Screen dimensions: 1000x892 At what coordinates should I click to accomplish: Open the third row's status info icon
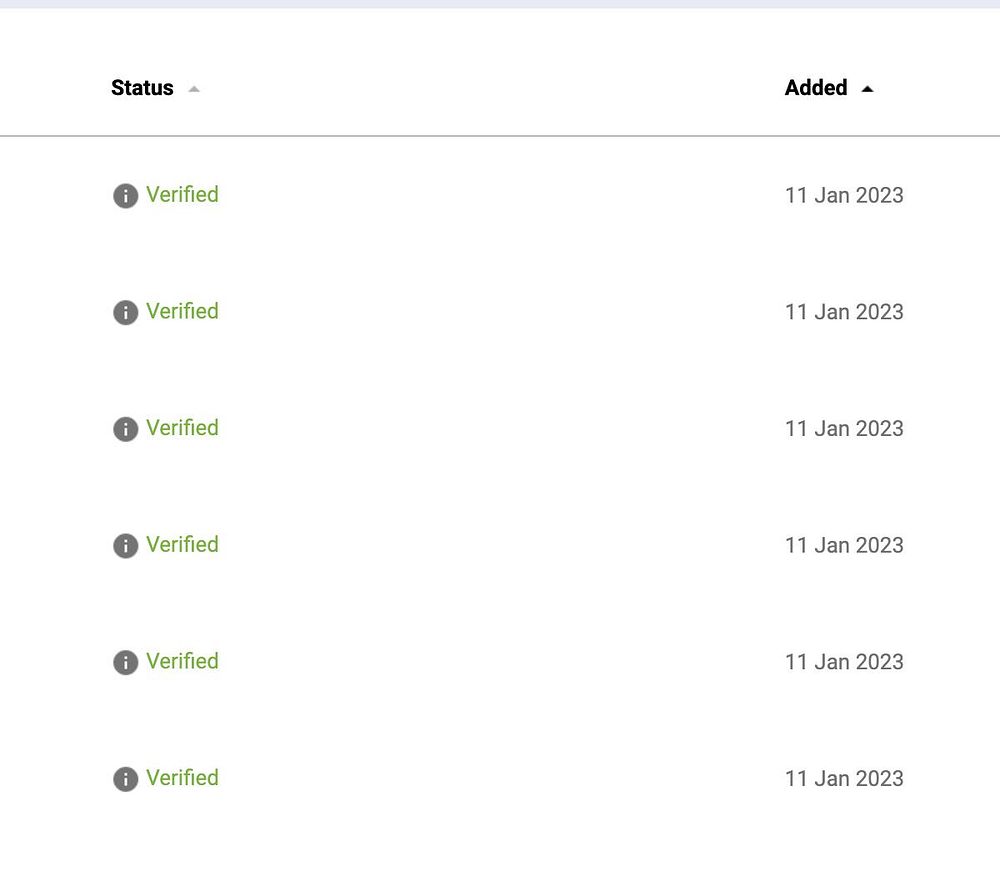point(125,429)
